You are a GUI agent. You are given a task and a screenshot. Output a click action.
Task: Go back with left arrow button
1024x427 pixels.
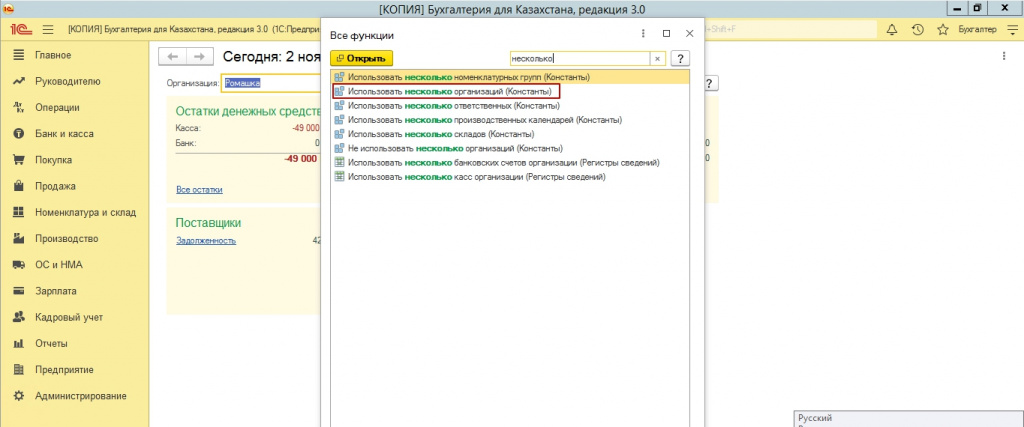tap(172, 57)
